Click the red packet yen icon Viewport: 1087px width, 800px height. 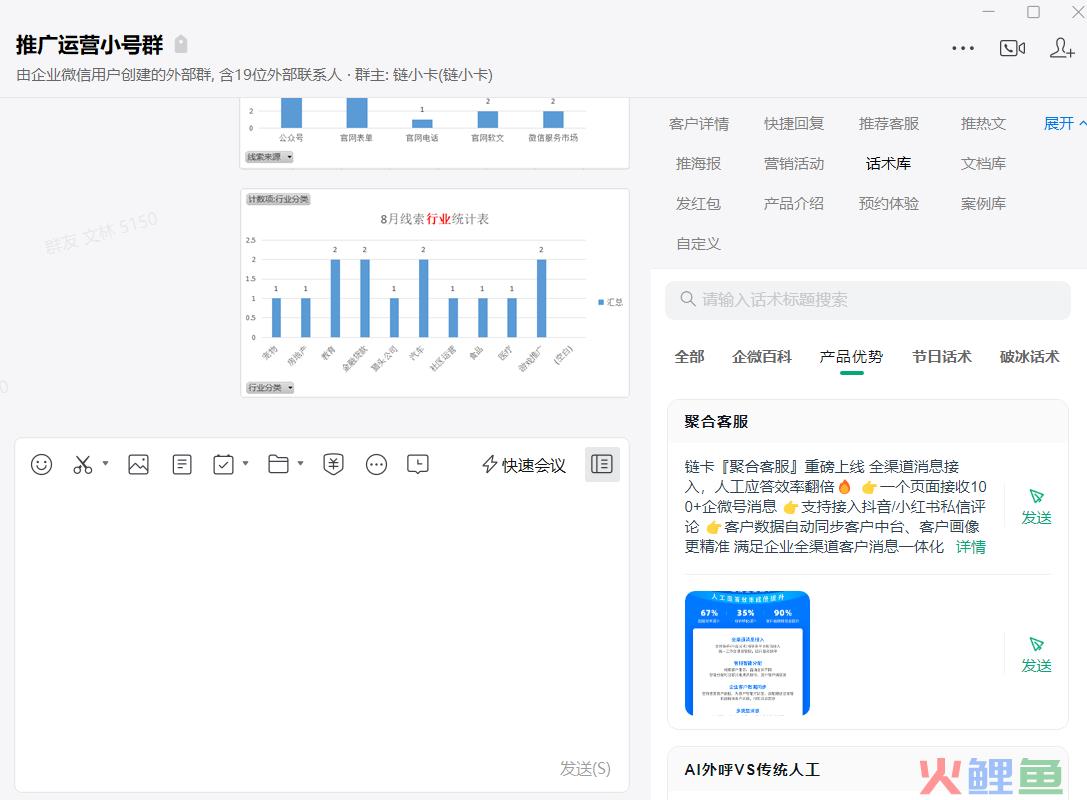333,464
